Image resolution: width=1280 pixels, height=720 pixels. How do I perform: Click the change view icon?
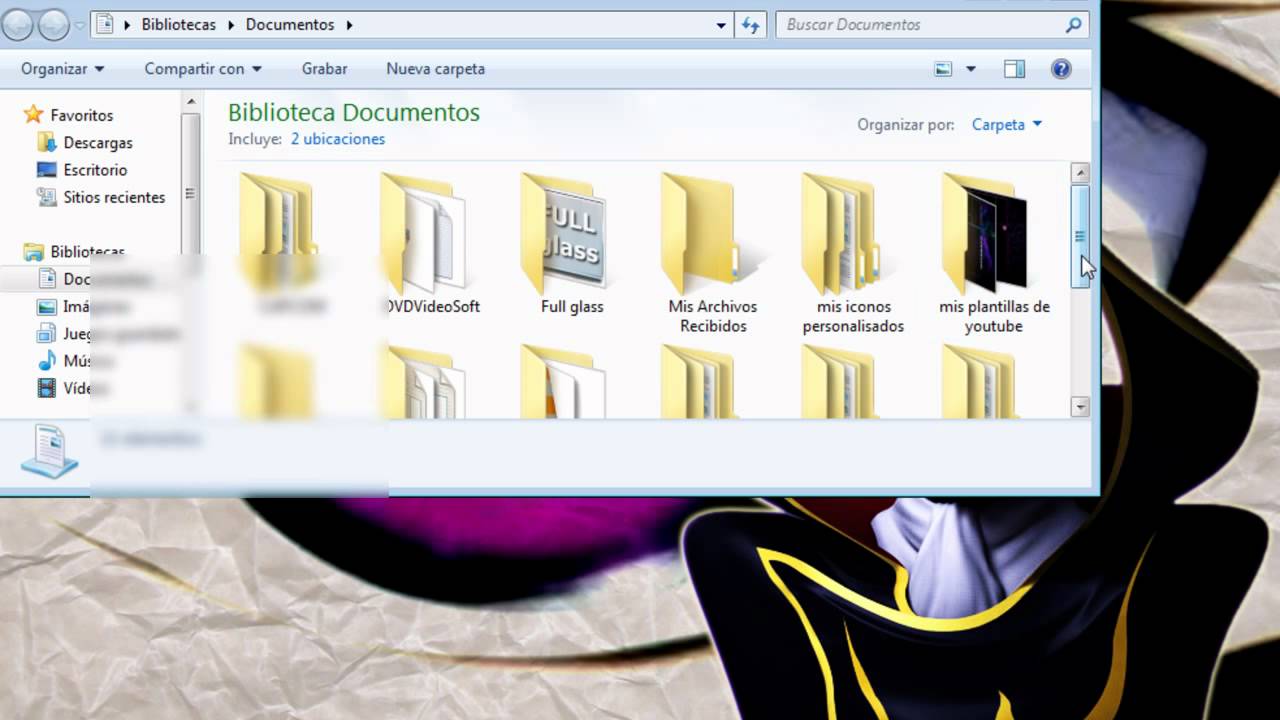(x=943, y=69)
